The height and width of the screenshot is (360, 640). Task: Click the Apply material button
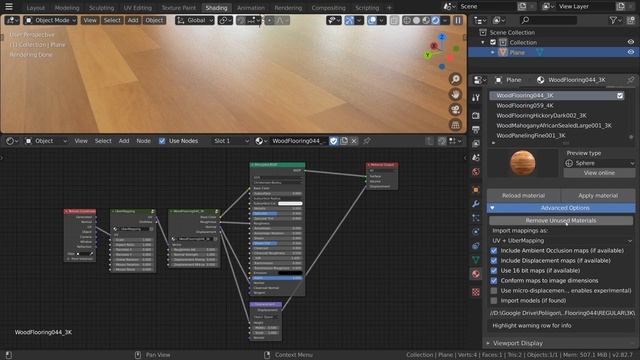[x=598, y=196]
